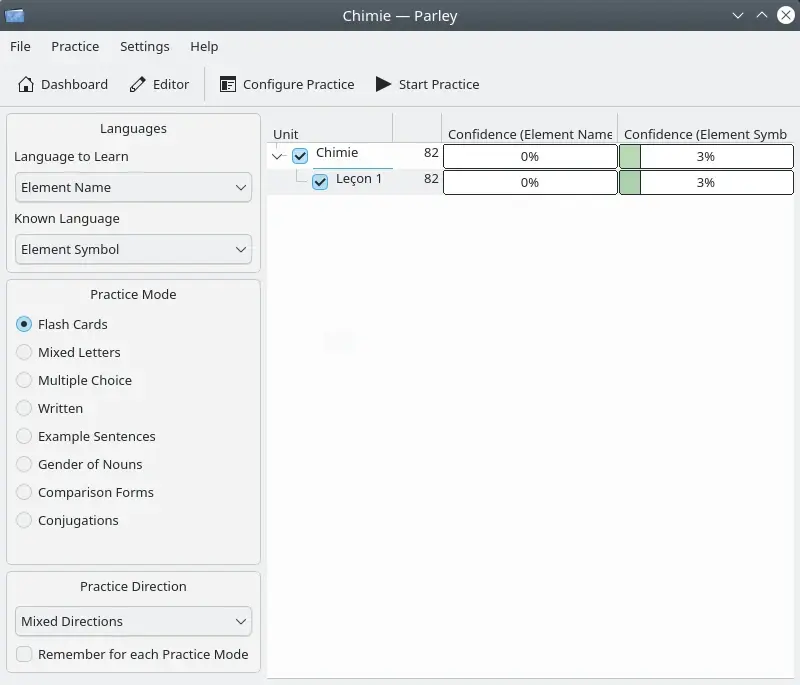
Task: Minimize the Parley window
Action: coord(738,15)
